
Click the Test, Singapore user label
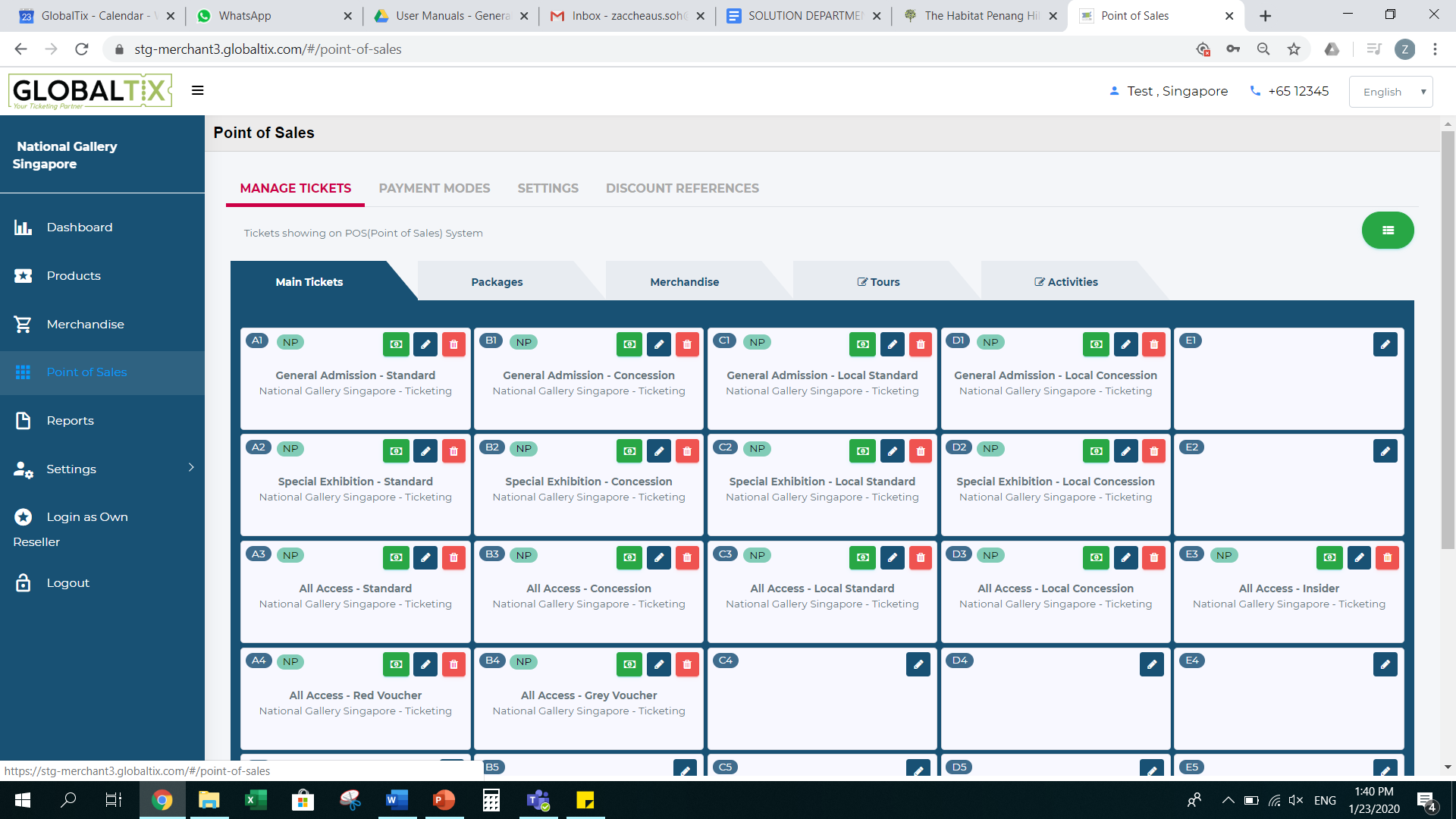click(1169, 91)
